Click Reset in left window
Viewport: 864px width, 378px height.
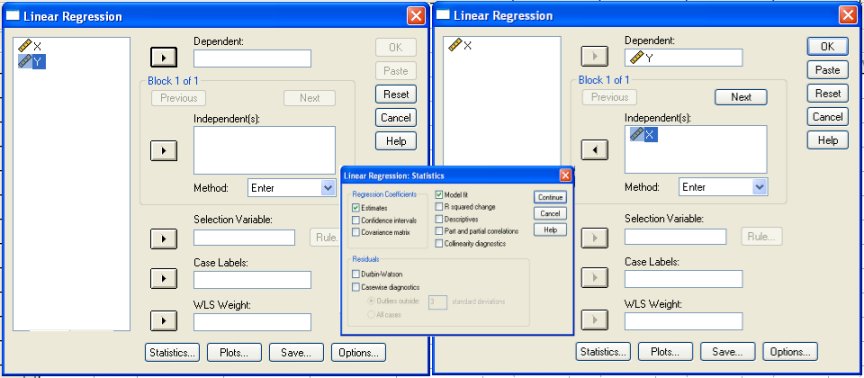click(x=396, y=94)
